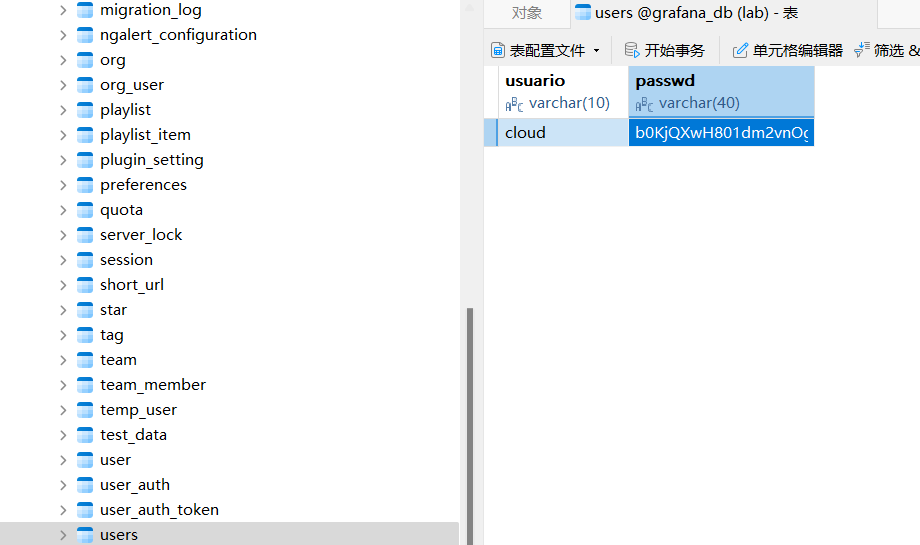Switch to the 对象 tab

pyautogui.click(x=527, y=13)
